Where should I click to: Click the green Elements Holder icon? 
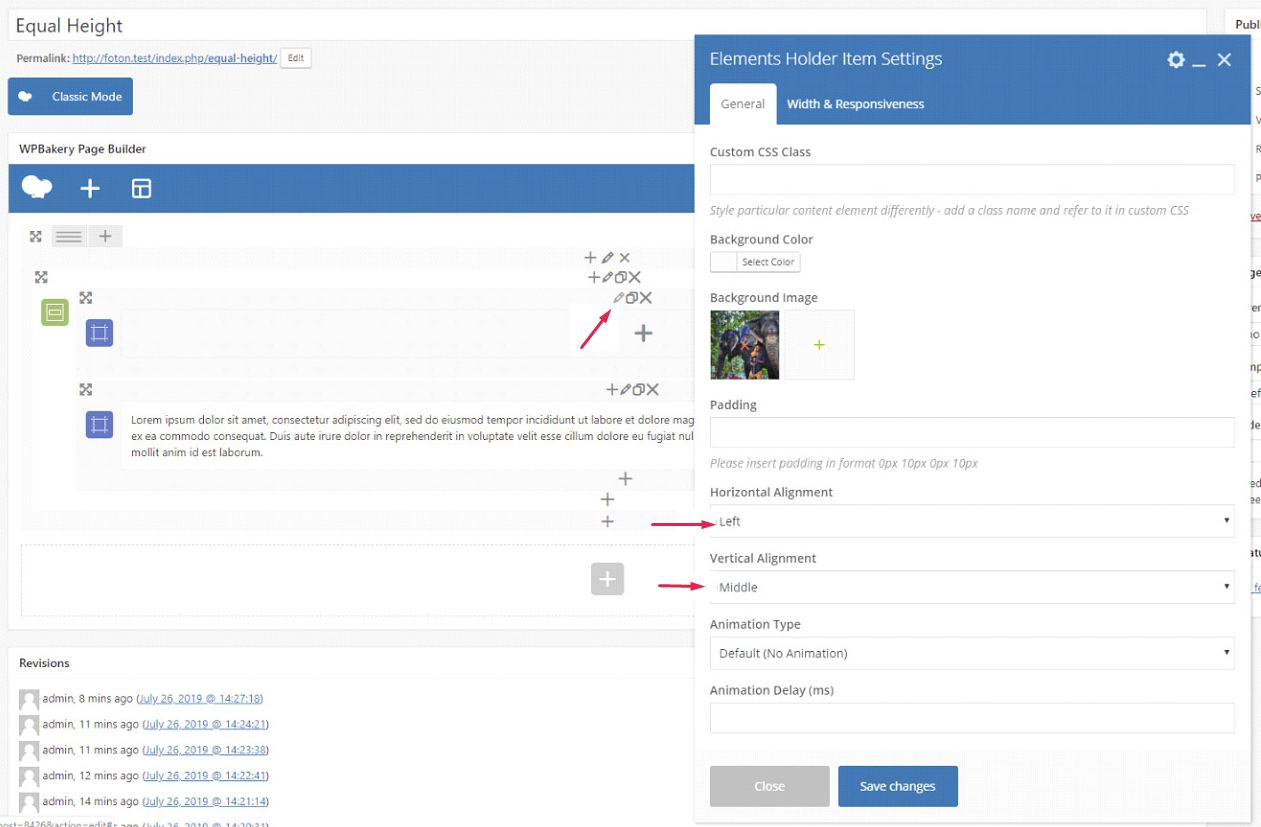pyautogui.click(x=55, y=313)
